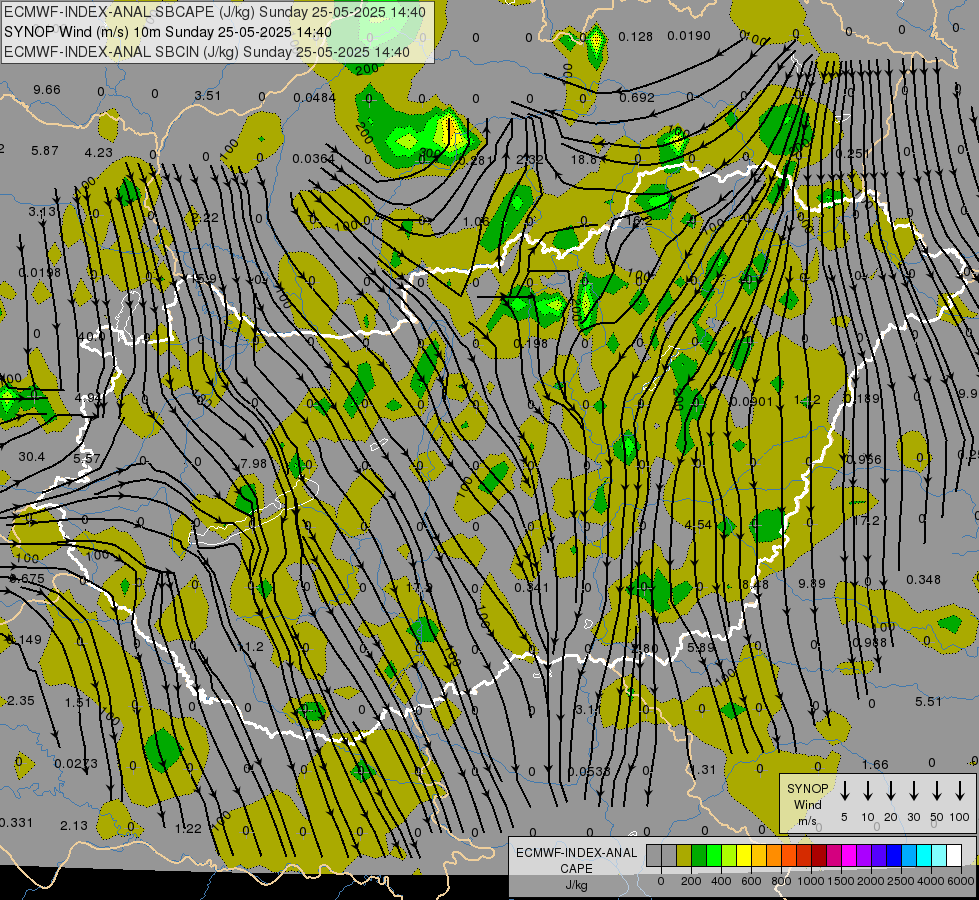979x900 pixels.
Task: Click the 1000 tick label on CAPE scale
Action: click(x=810, y=881)
